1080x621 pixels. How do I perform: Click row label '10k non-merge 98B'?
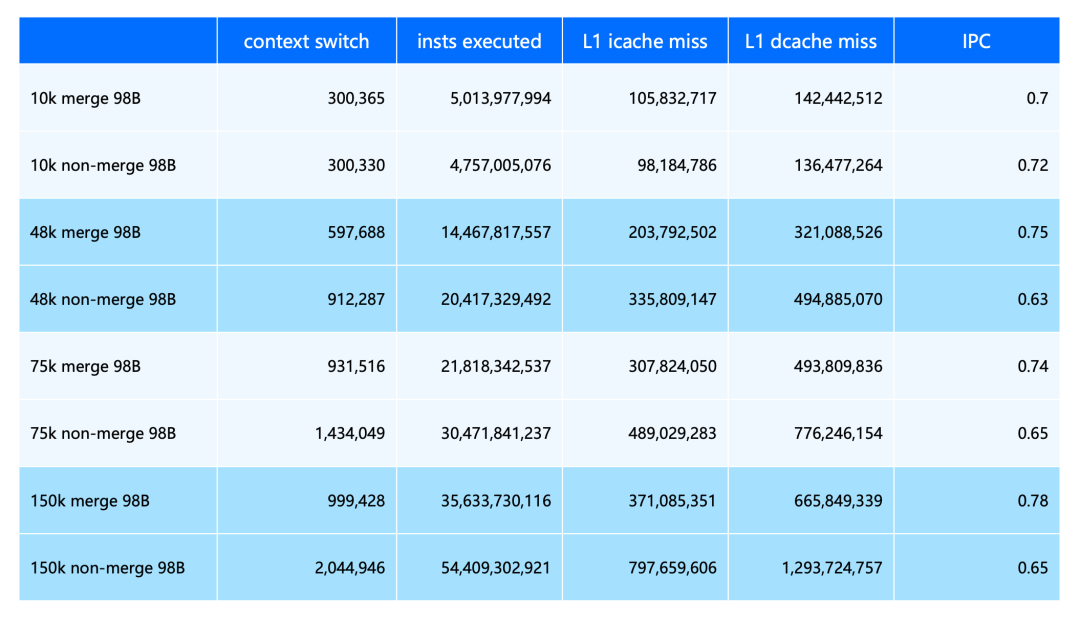coord(103,165)
